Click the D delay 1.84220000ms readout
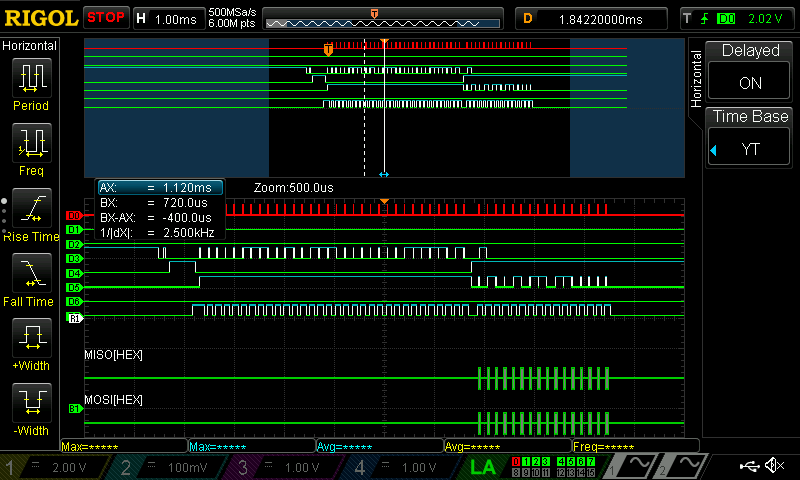The width and height of the screenshot is (800, 480). 591,19
